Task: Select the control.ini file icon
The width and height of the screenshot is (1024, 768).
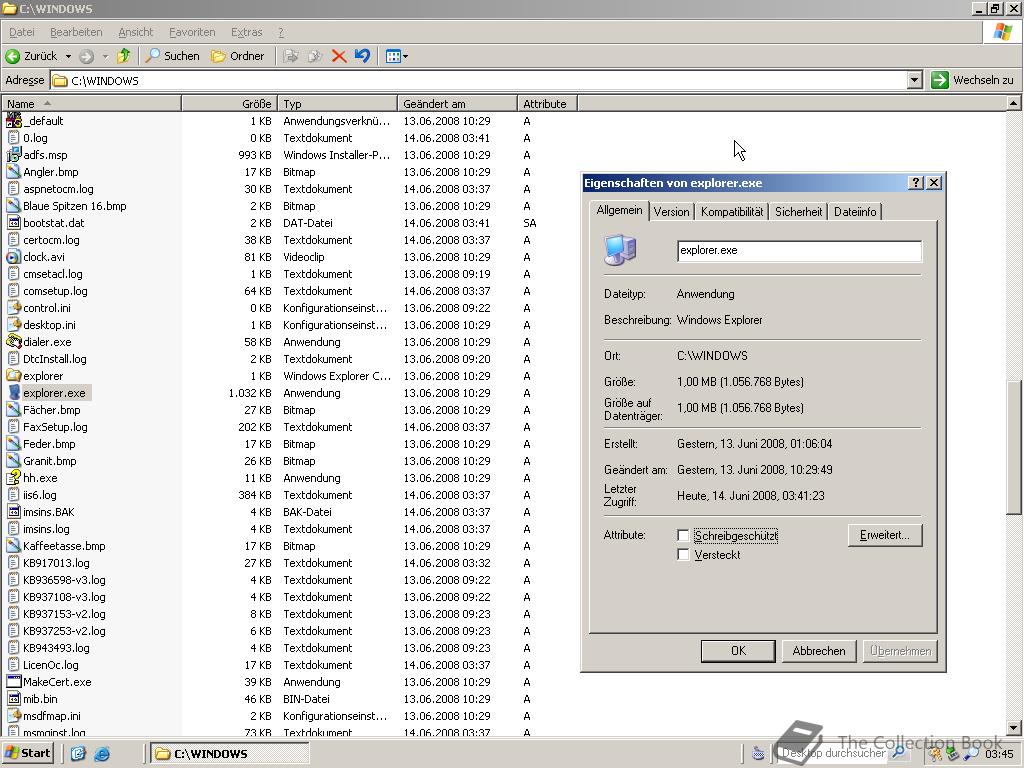Action: pos(14,308)
